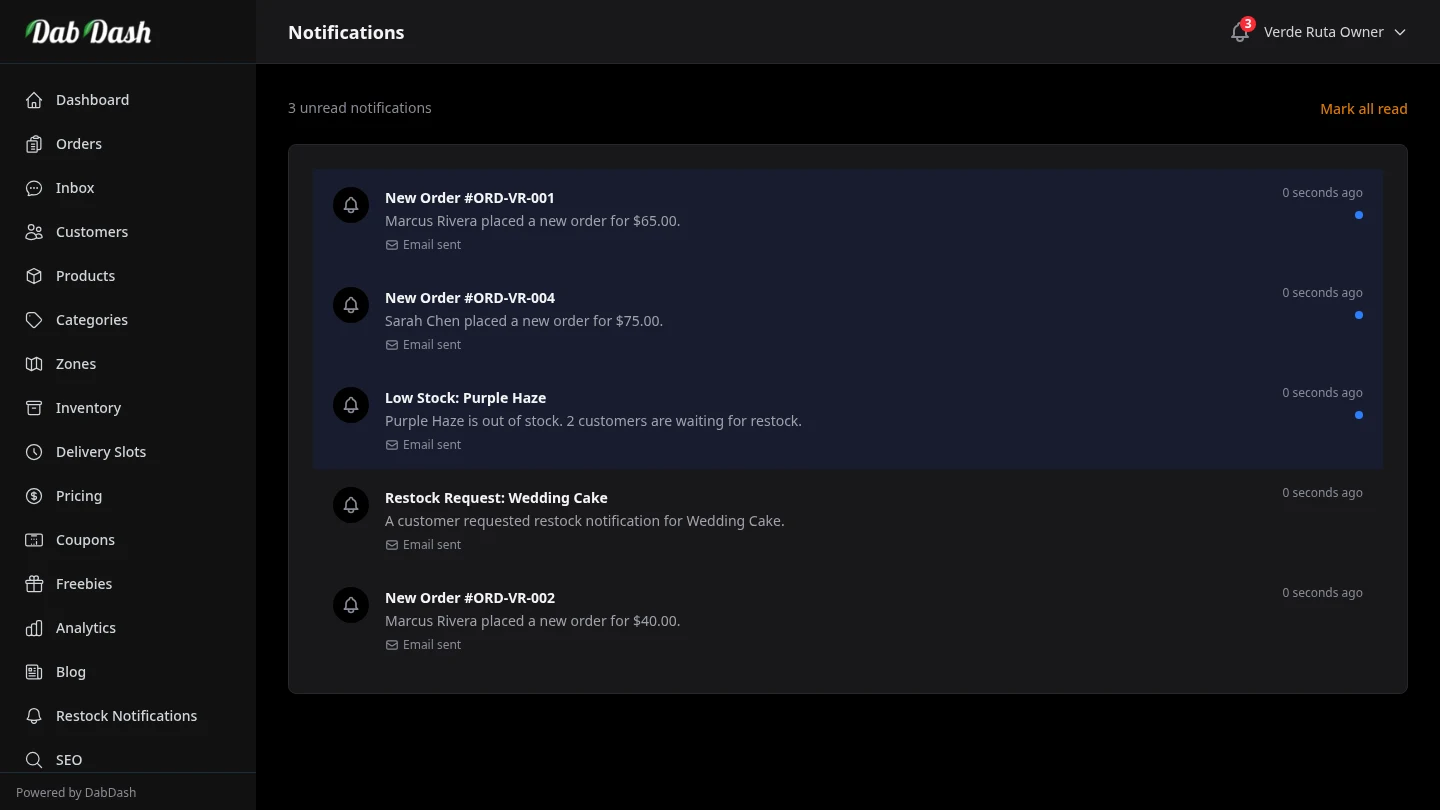Click the Powered by DabDash link
The width and height of the screenshot is (1440, 810).
(x=75, y=792)
